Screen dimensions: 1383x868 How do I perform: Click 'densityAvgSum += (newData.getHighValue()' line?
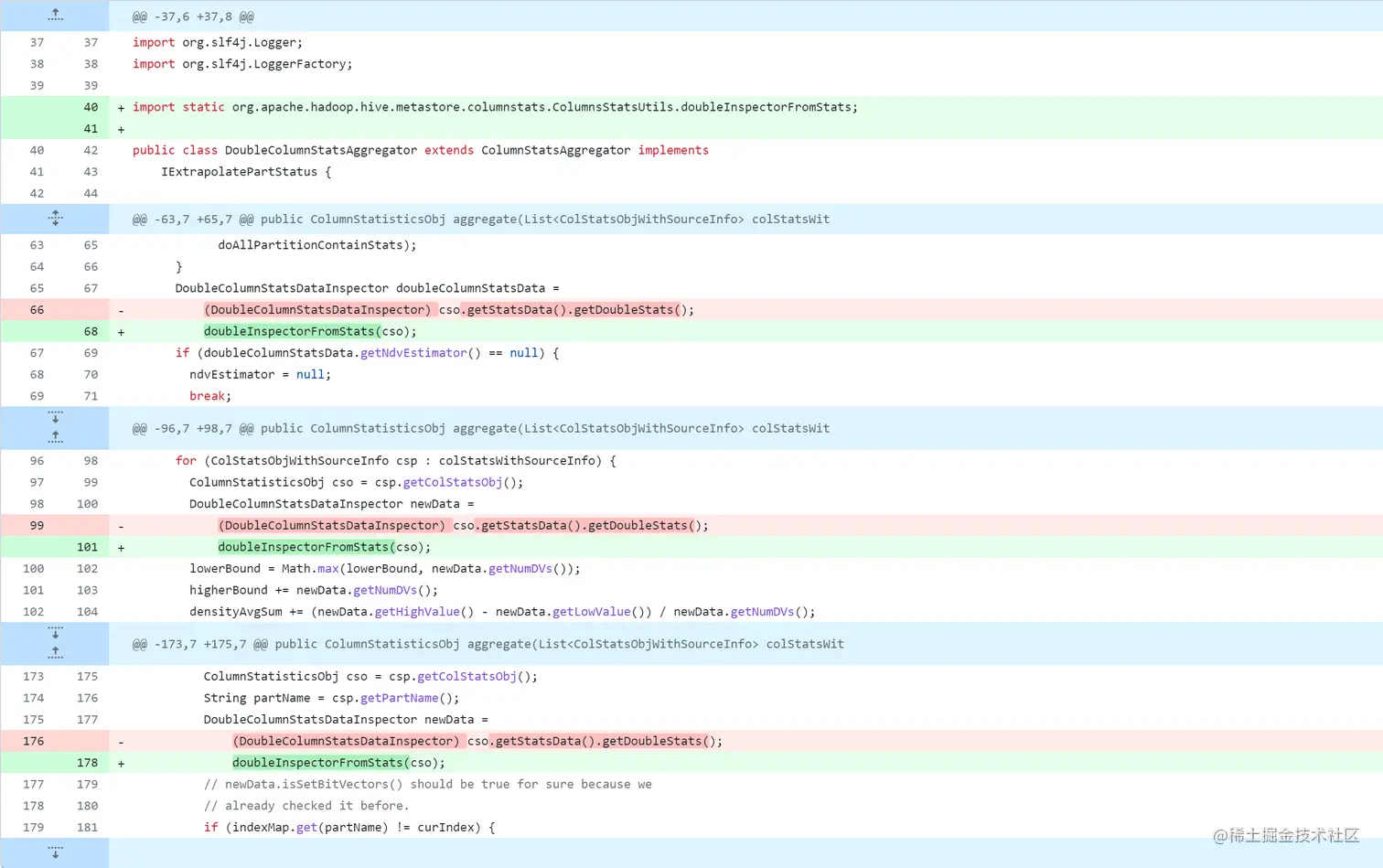(502, 612)
